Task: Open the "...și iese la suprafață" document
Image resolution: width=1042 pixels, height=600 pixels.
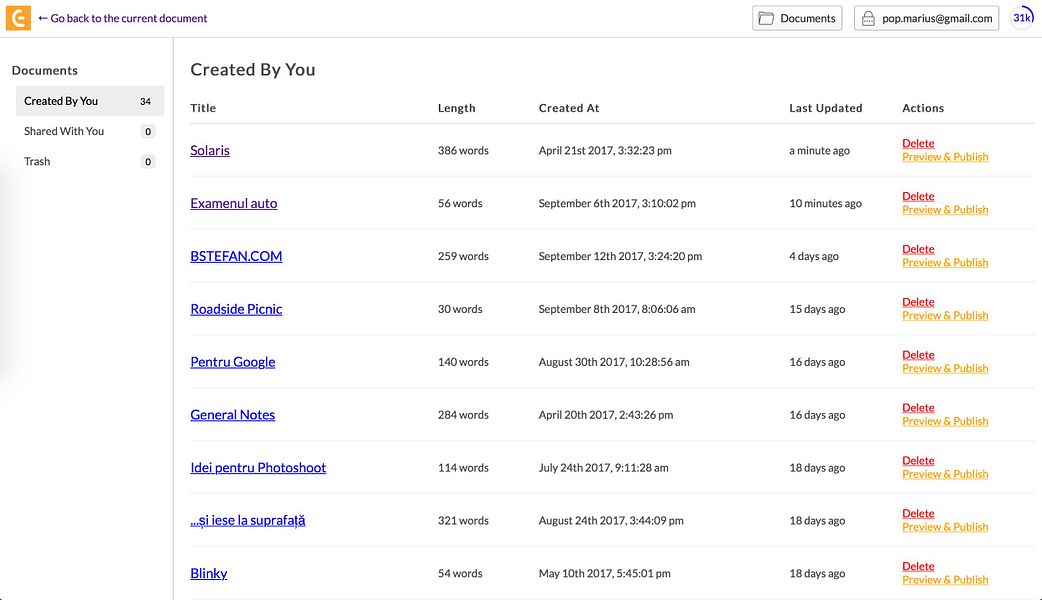Action: [248, 521]
